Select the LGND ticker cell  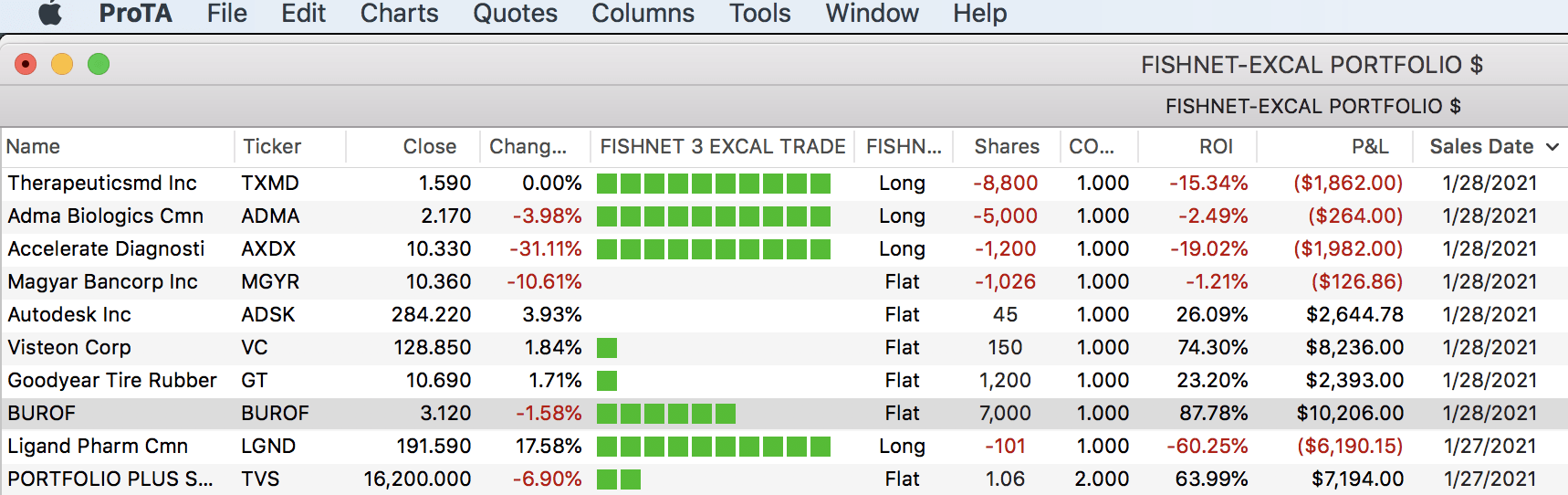pyautogui.click(x=268, y=447)
